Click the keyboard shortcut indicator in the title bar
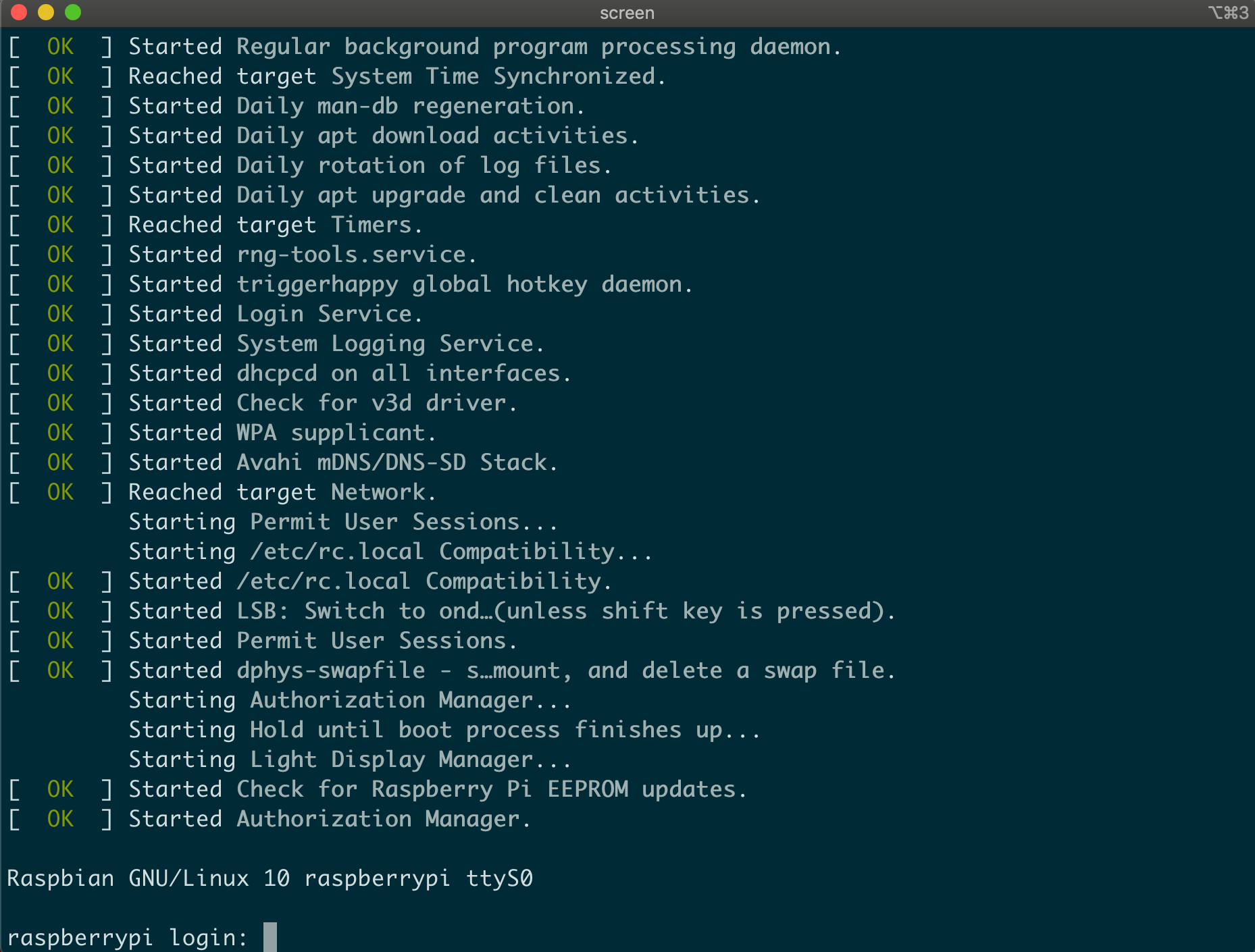1255x952 pixels. [x=1228, y=13]
